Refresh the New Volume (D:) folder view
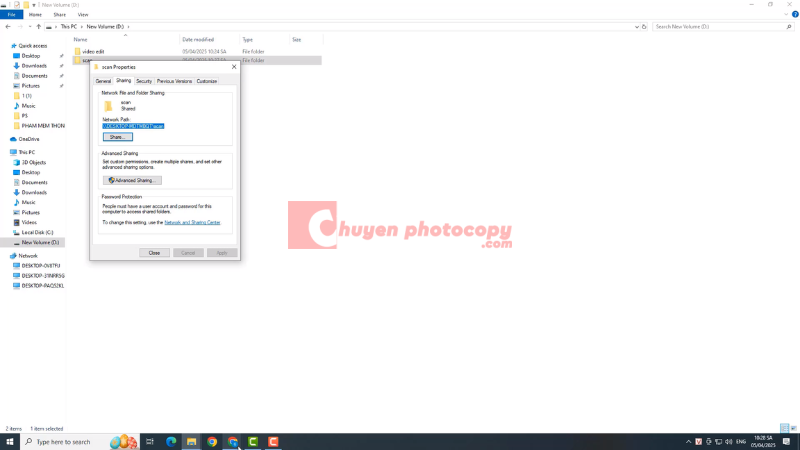 tap(644, 27)
